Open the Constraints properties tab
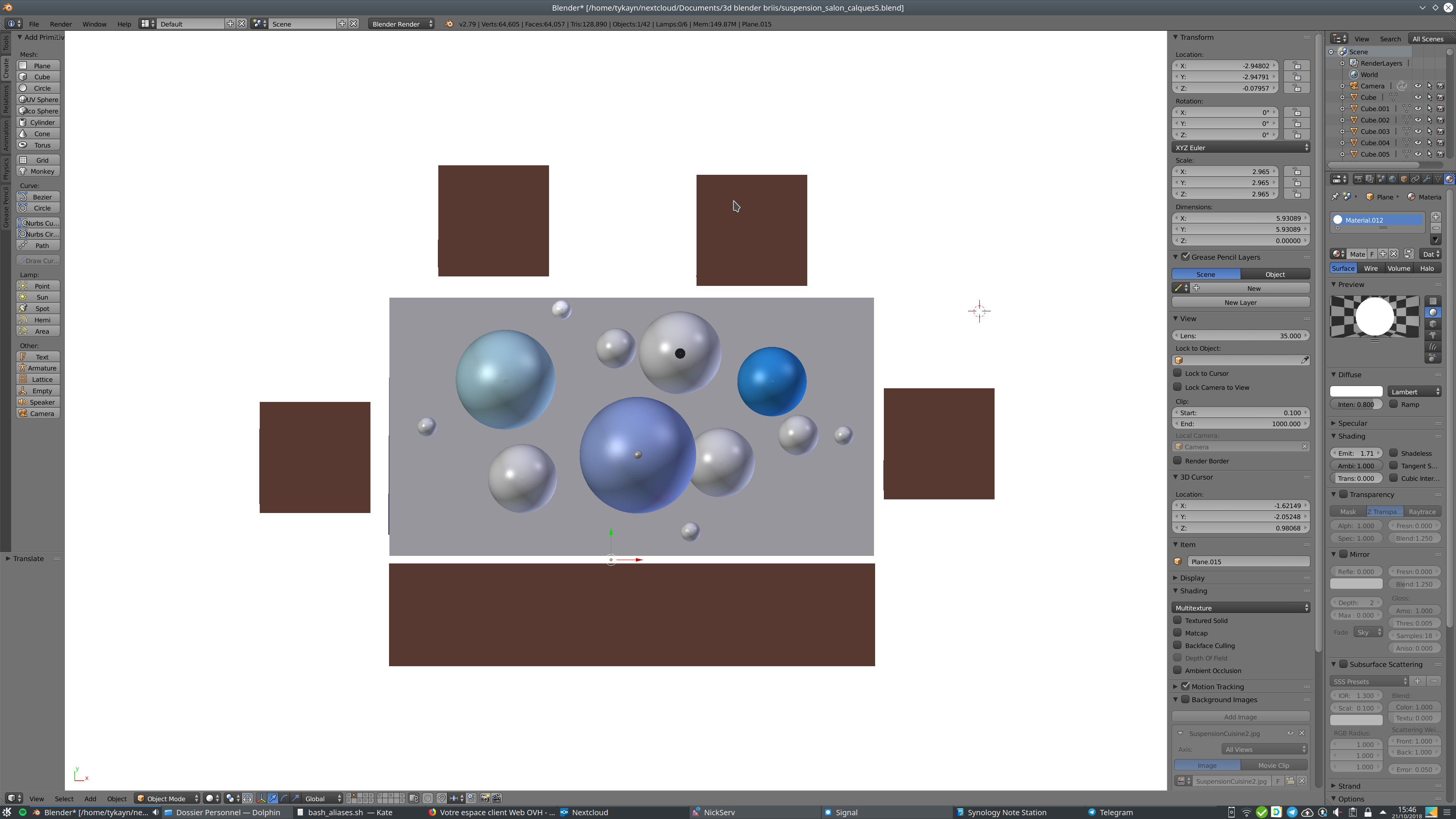Viewport: 1456px width, 819px height. coord(1415,179)
